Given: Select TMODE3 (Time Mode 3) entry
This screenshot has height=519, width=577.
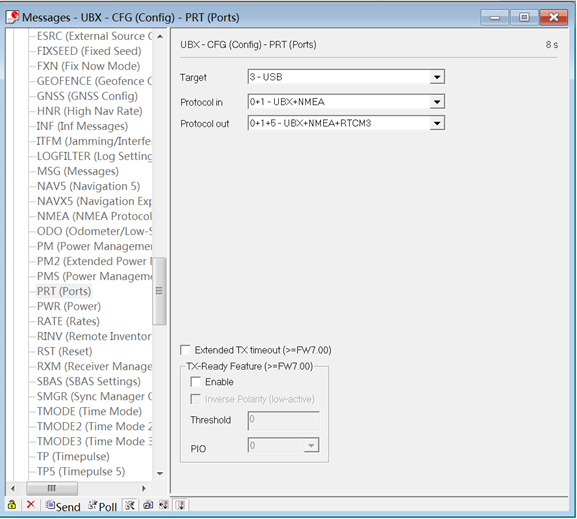Looking at the screenshot, I should [94, 441].
